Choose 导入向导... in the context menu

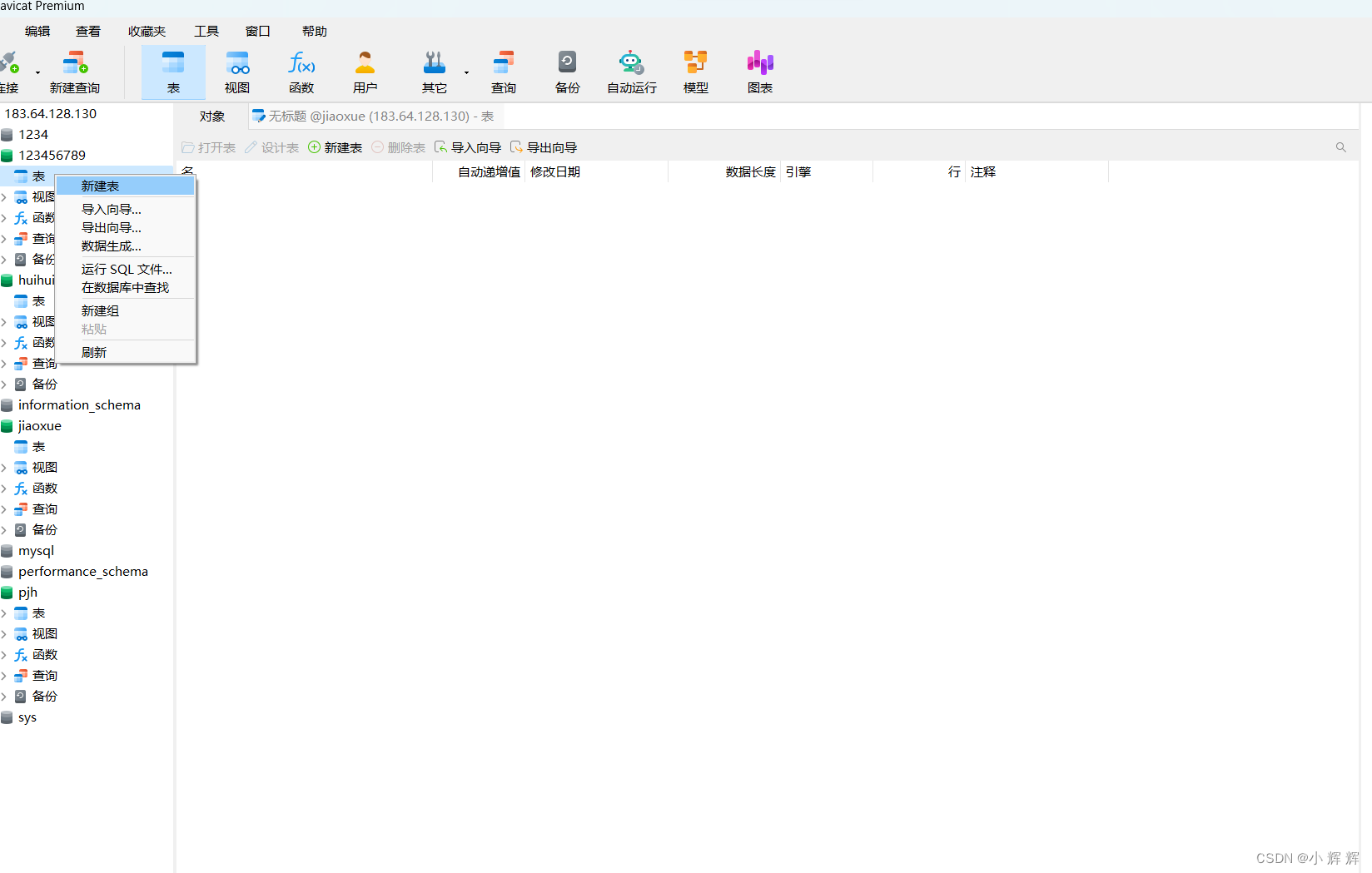coord(125,210)
